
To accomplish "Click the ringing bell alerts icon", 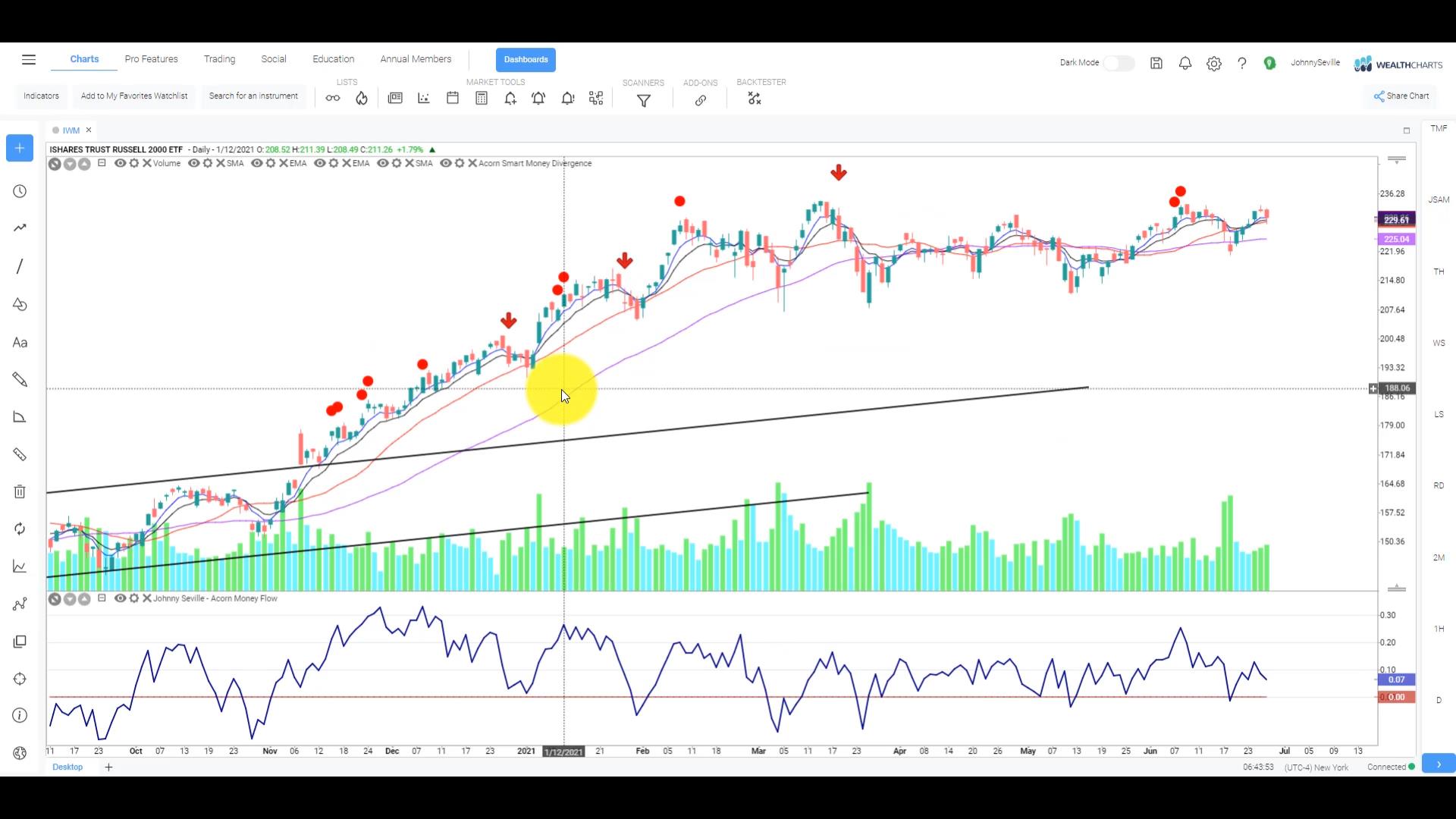I will [x=538, y=98].
